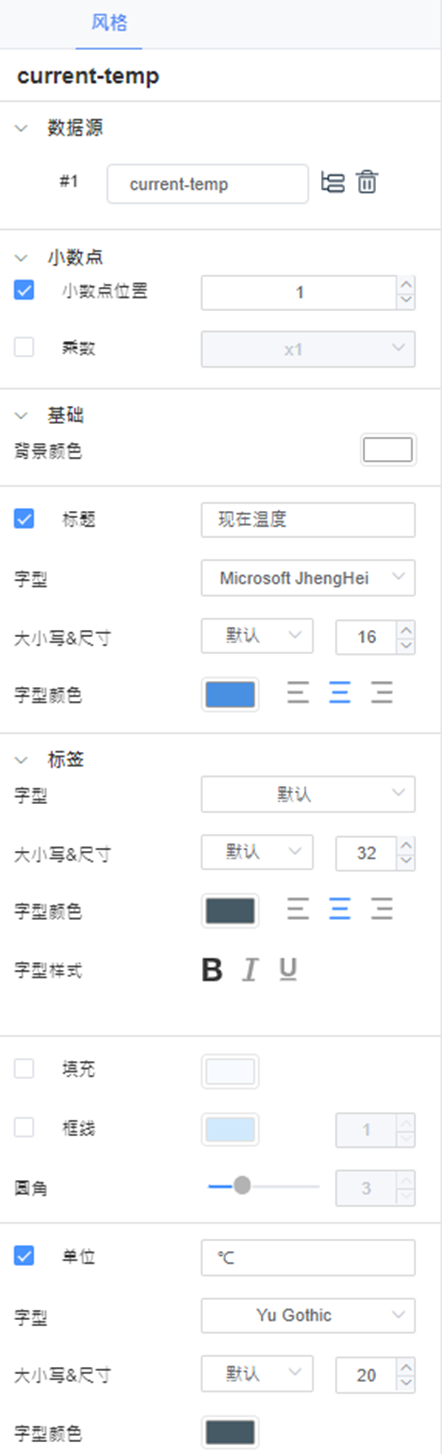Increase the 小数点位置 value using up arrow

click(x=405, y=285)
